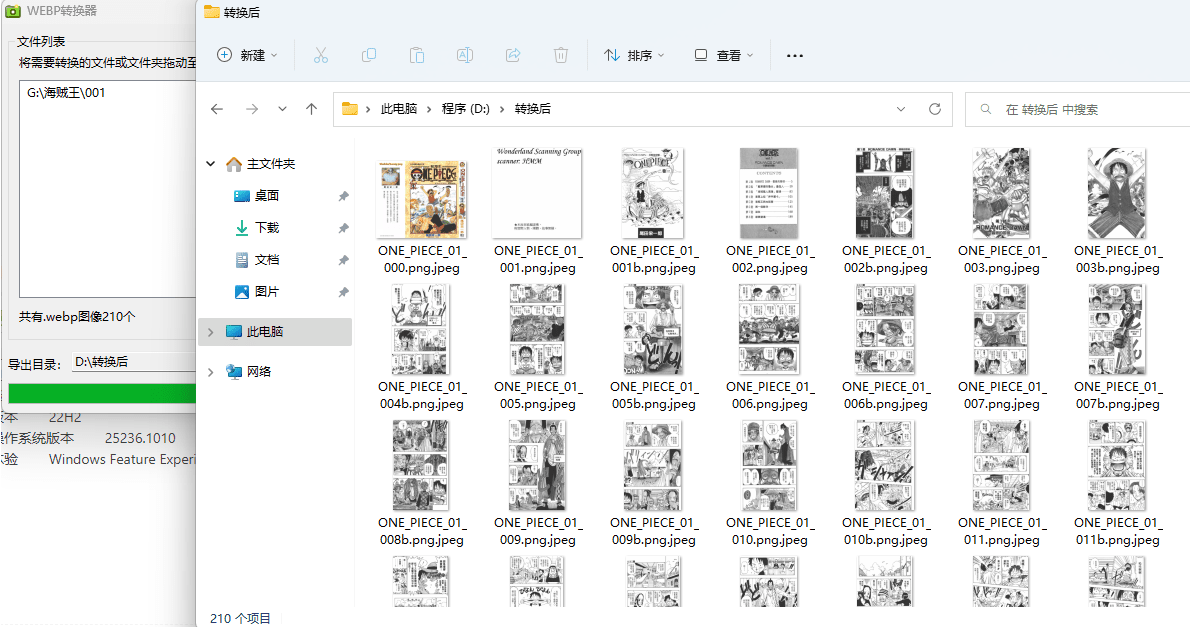Click 程序 (D:) in address breadcrumb
1190x627 pixels.
click(466, 109)
